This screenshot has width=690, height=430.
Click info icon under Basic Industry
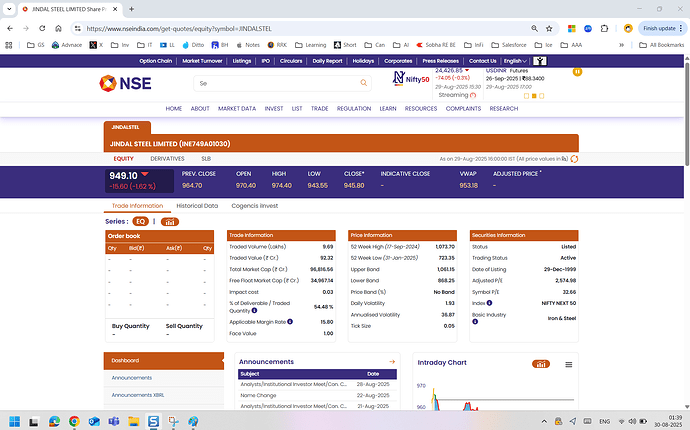(x=475, y=322)
